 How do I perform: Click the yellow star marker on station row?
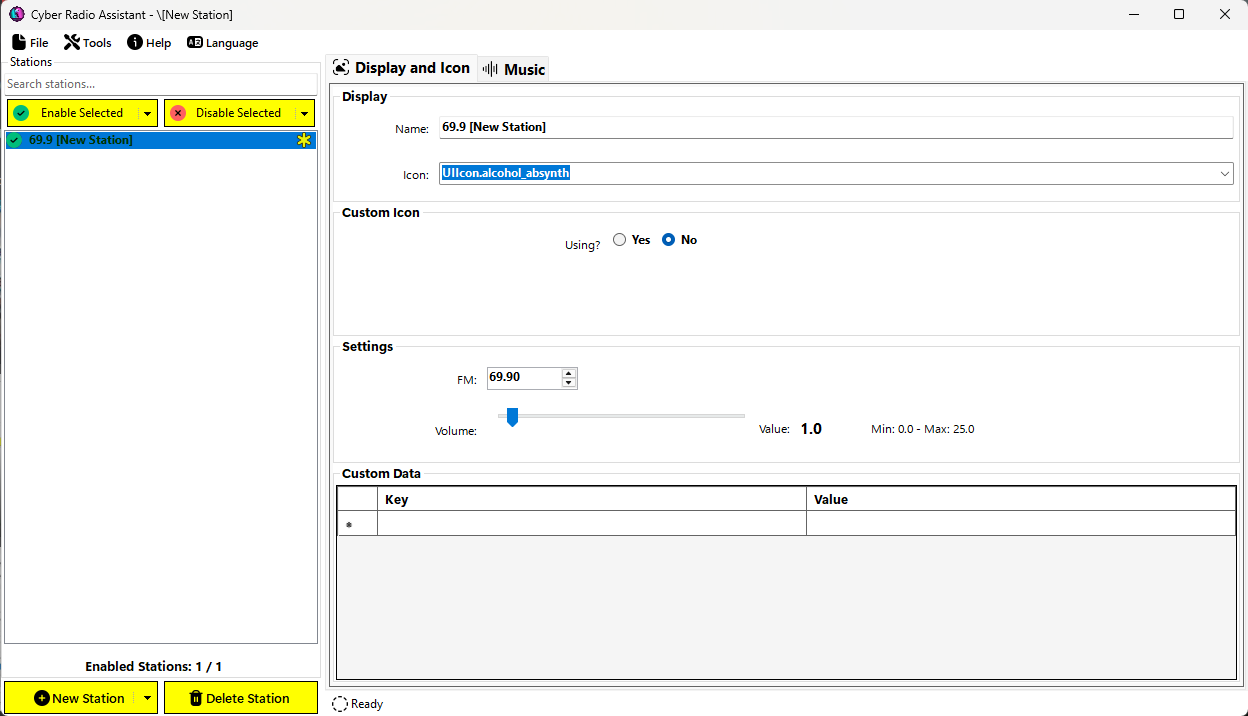(x=304, y=140)
